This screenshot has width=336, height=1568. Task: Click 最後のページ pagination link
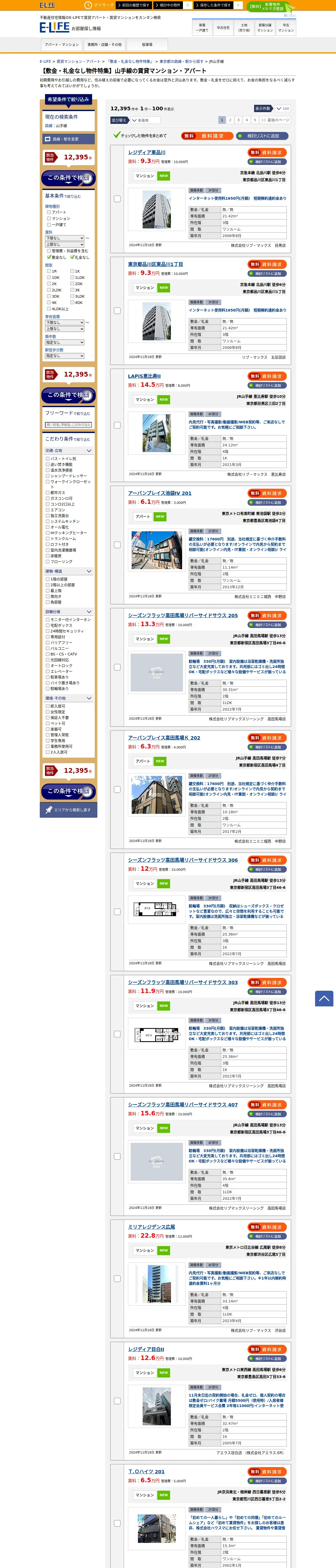275,120
